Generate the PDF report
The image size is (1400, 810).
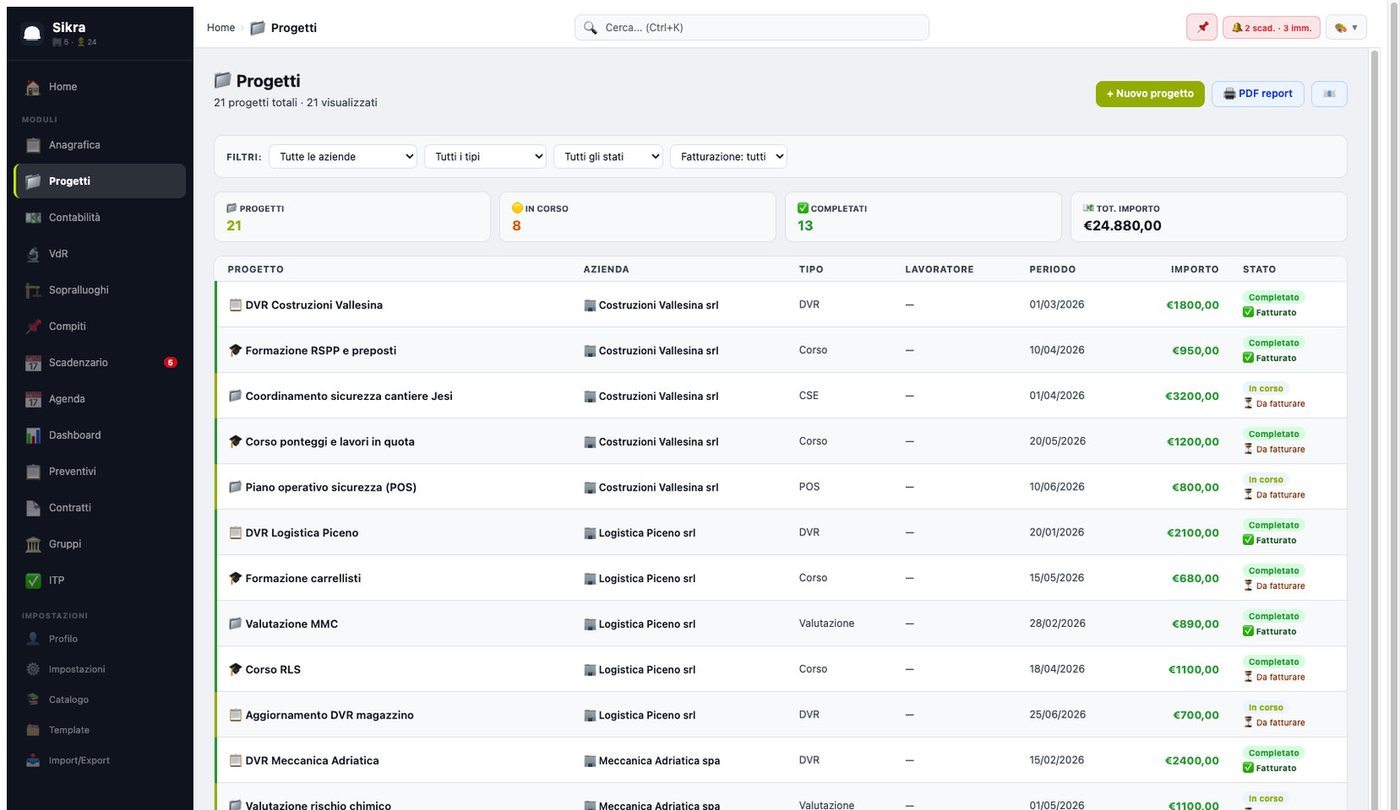pos(1258,94)
